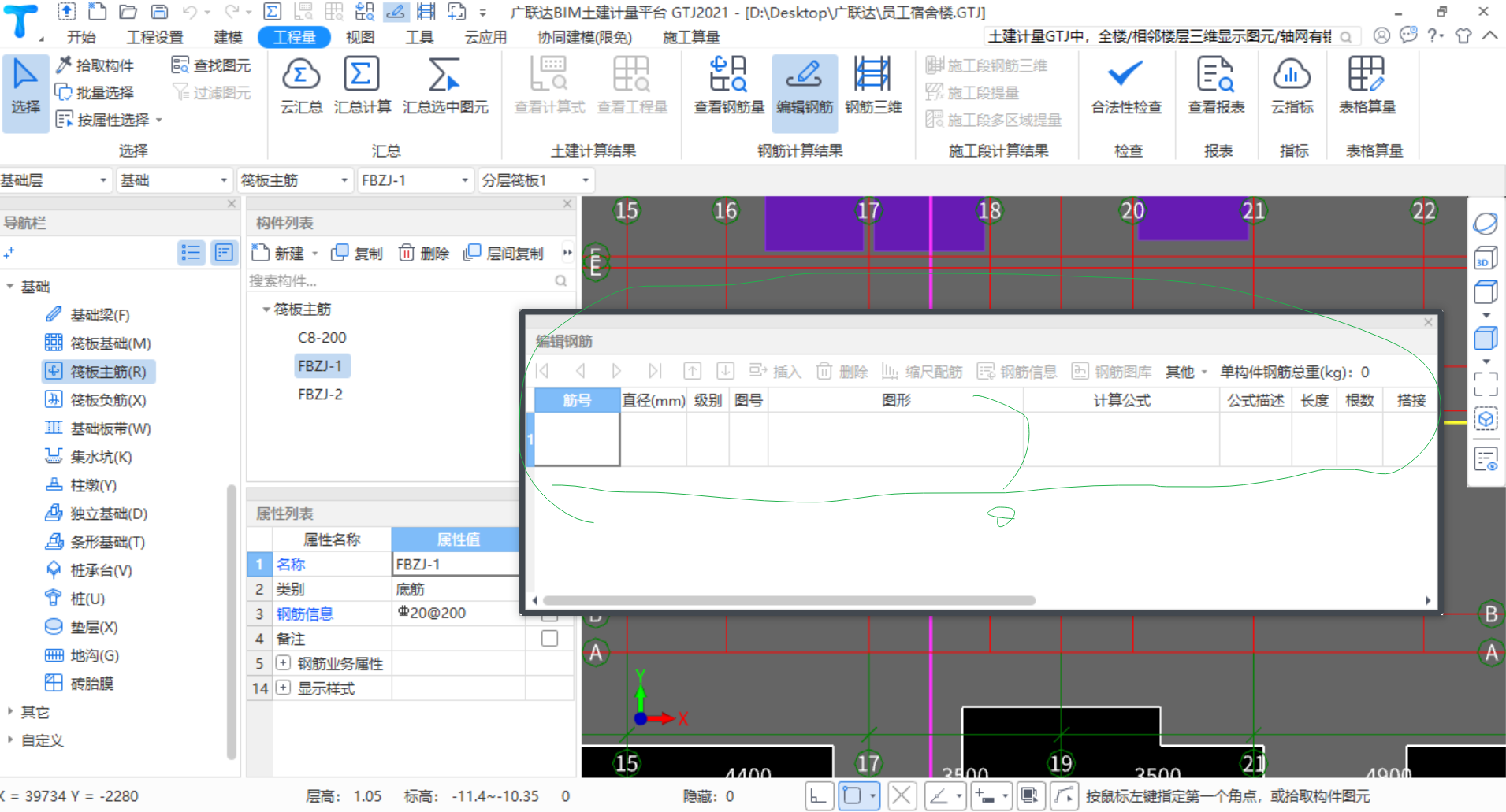Click 汇总选中图元 icon
The width and height of the screenshot is (1506, 812).
[445, 85]
